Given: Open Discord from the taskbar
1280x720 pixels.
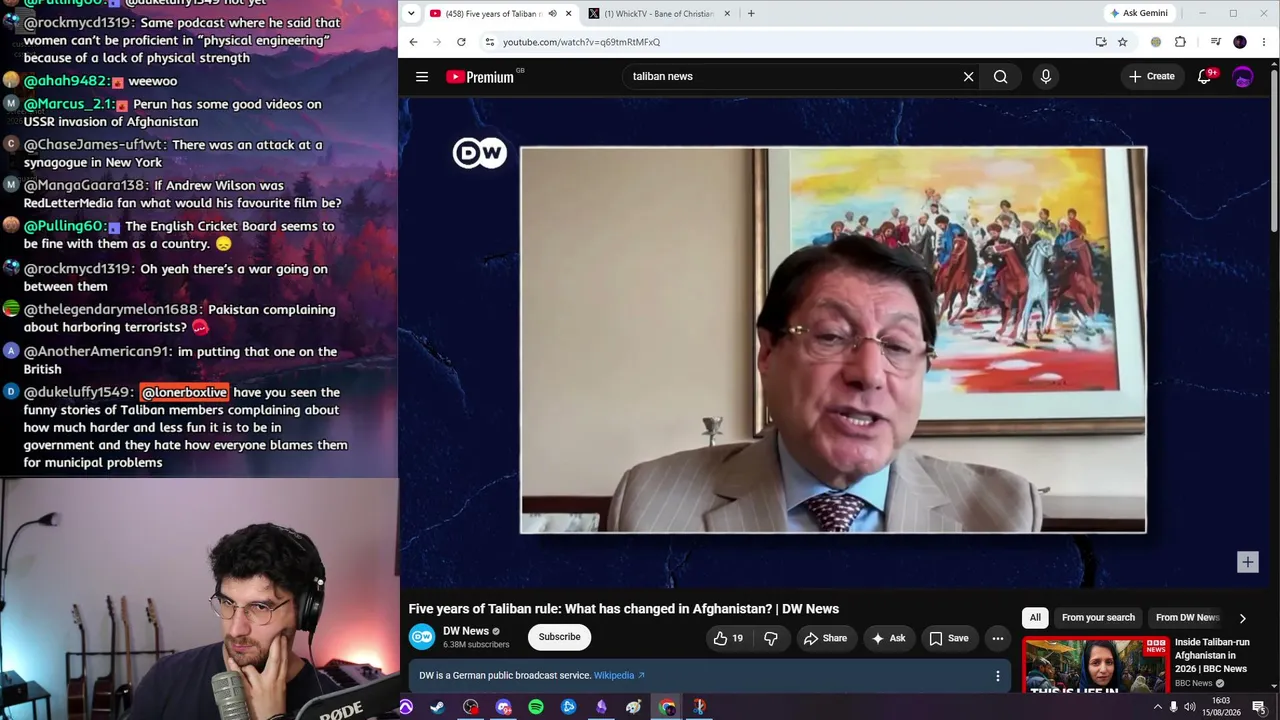Looking at the screenshot, I should click(503, 707).
